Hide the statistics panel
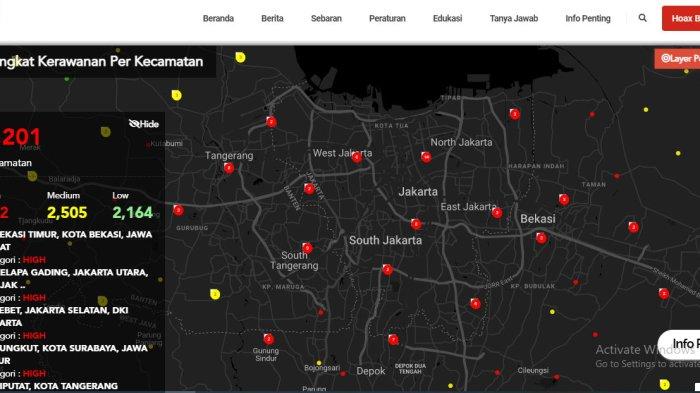700x393 pixels. click(x=144, y=124)
